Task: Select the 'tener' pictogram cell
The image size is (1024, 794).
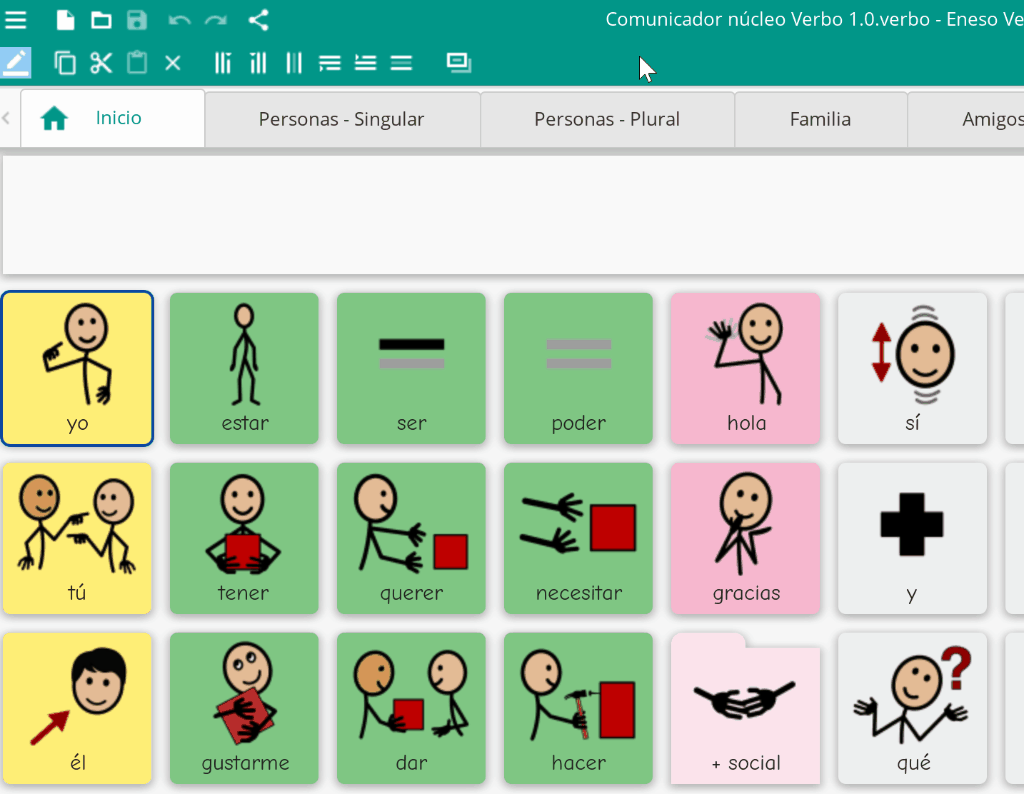Action: 244,539
